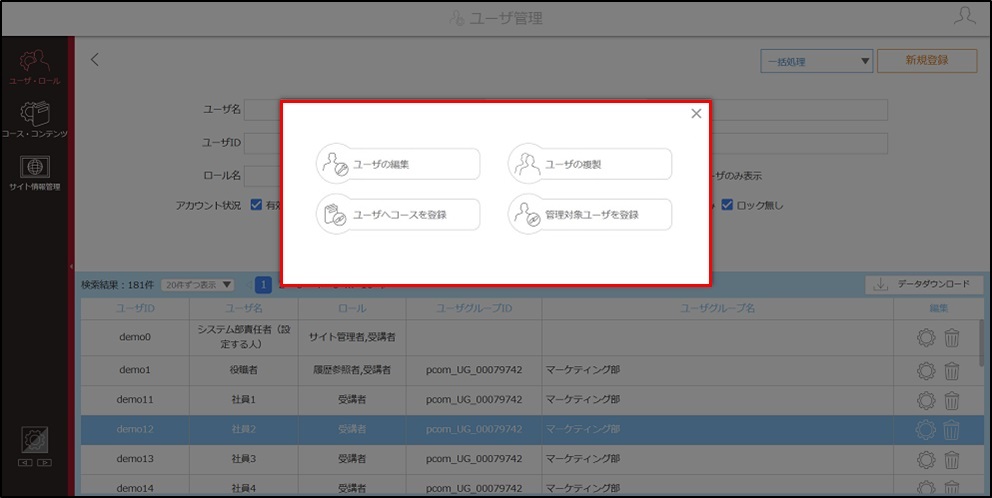The height and width of the screenshot is (498, 992).
Task: Click edit gear for demo12 row
Action: coord(926,430)
